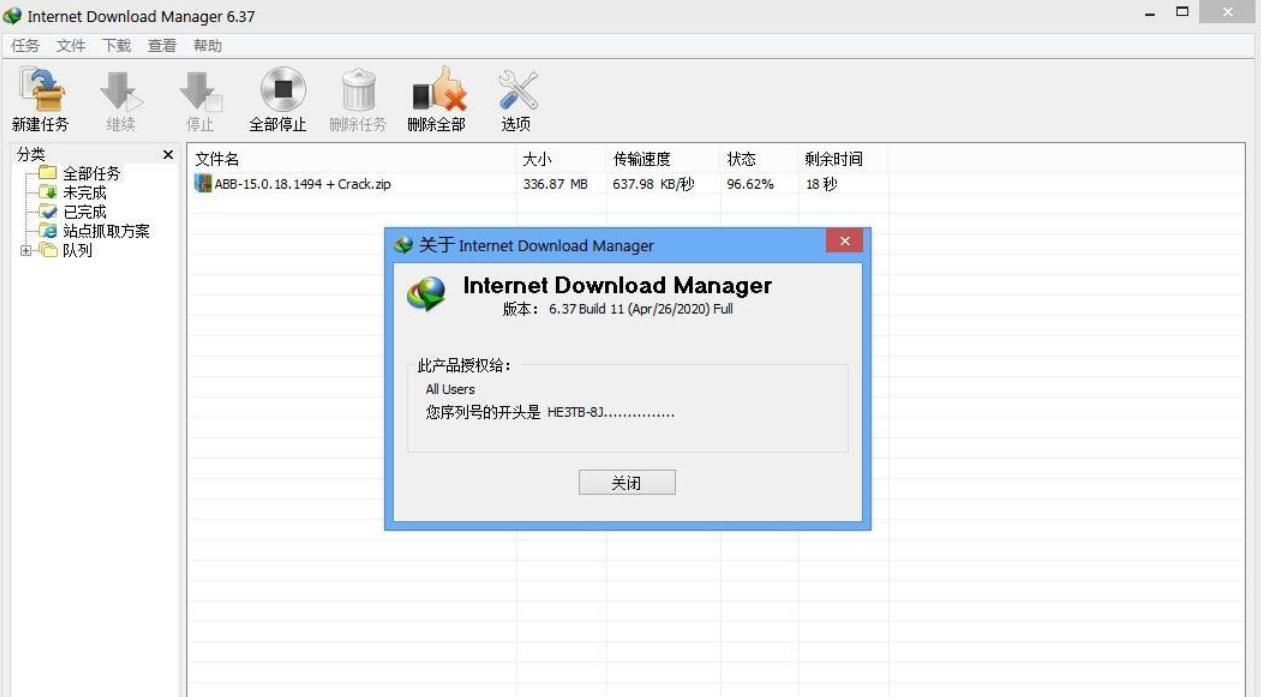This screenshot has height=697, width=1261.
Task: Select 队列 folder in tree
Action: point(78,250)
